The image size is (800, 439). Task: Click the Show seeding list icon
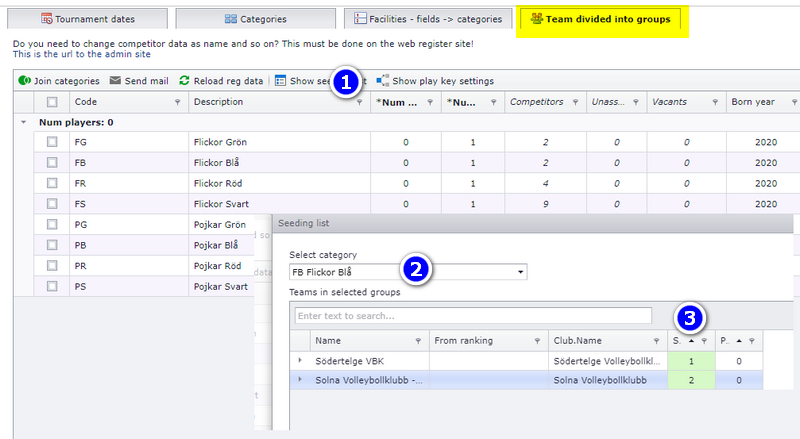[x=280, y=81]
